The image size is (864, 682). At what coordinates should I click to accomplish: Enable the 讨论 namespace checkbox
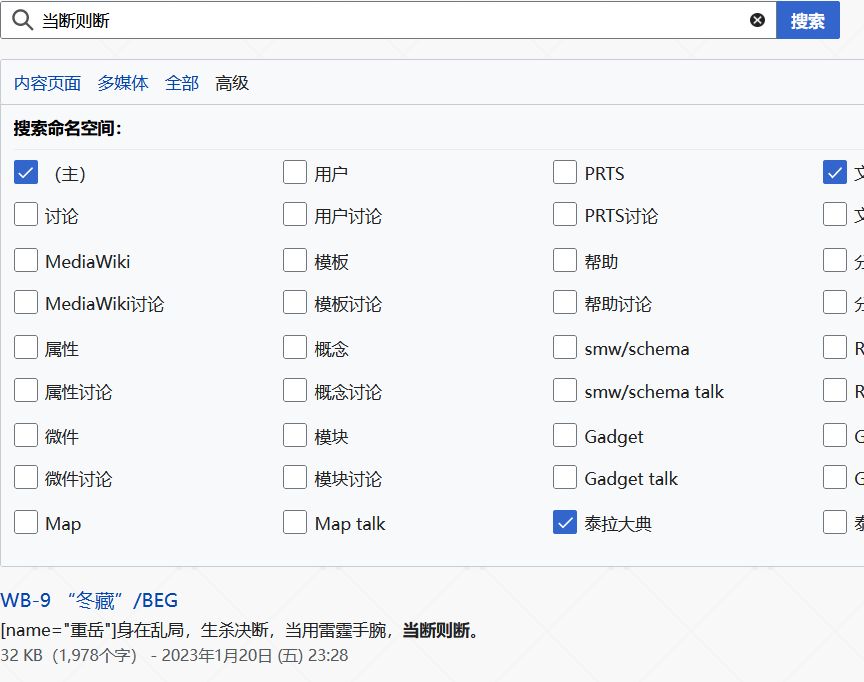click(x=25, y=215)
